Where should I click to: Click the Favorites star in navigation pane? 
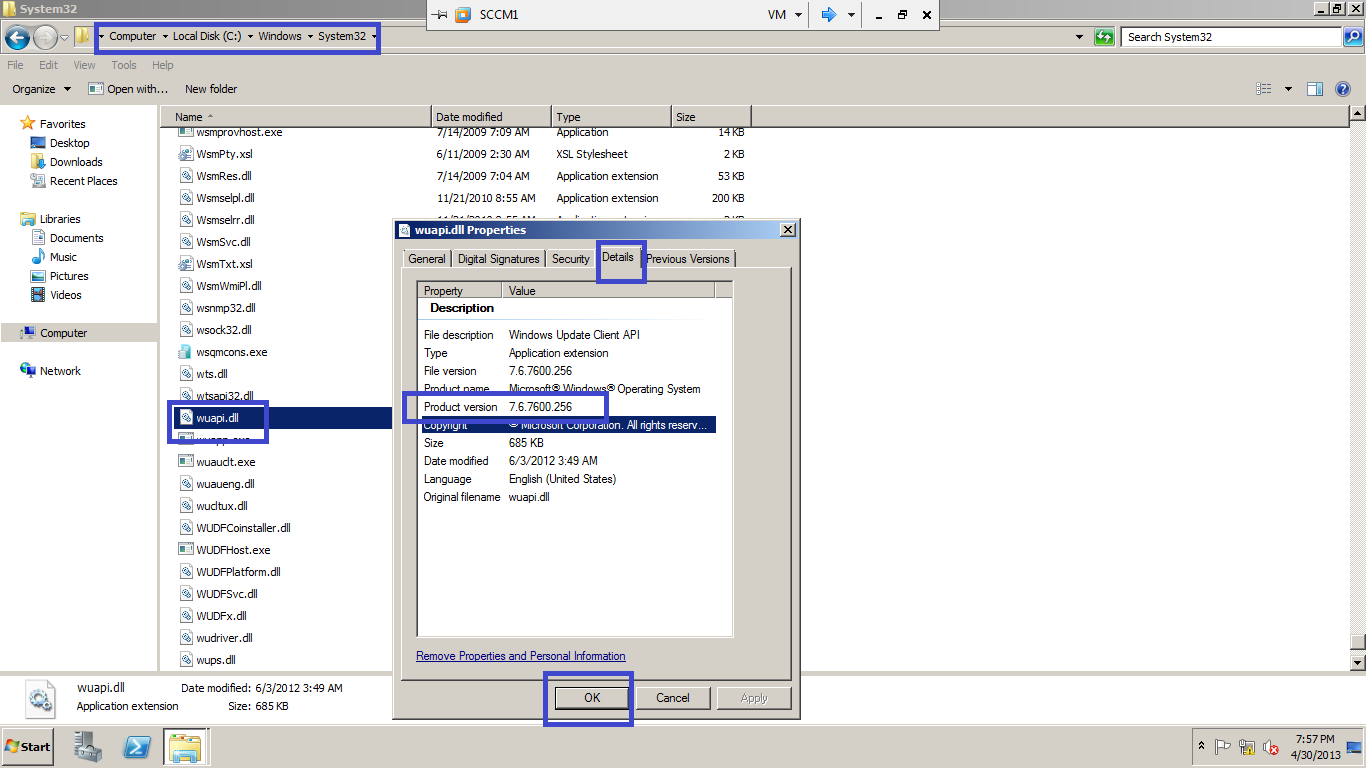click(x=28, y=123)
